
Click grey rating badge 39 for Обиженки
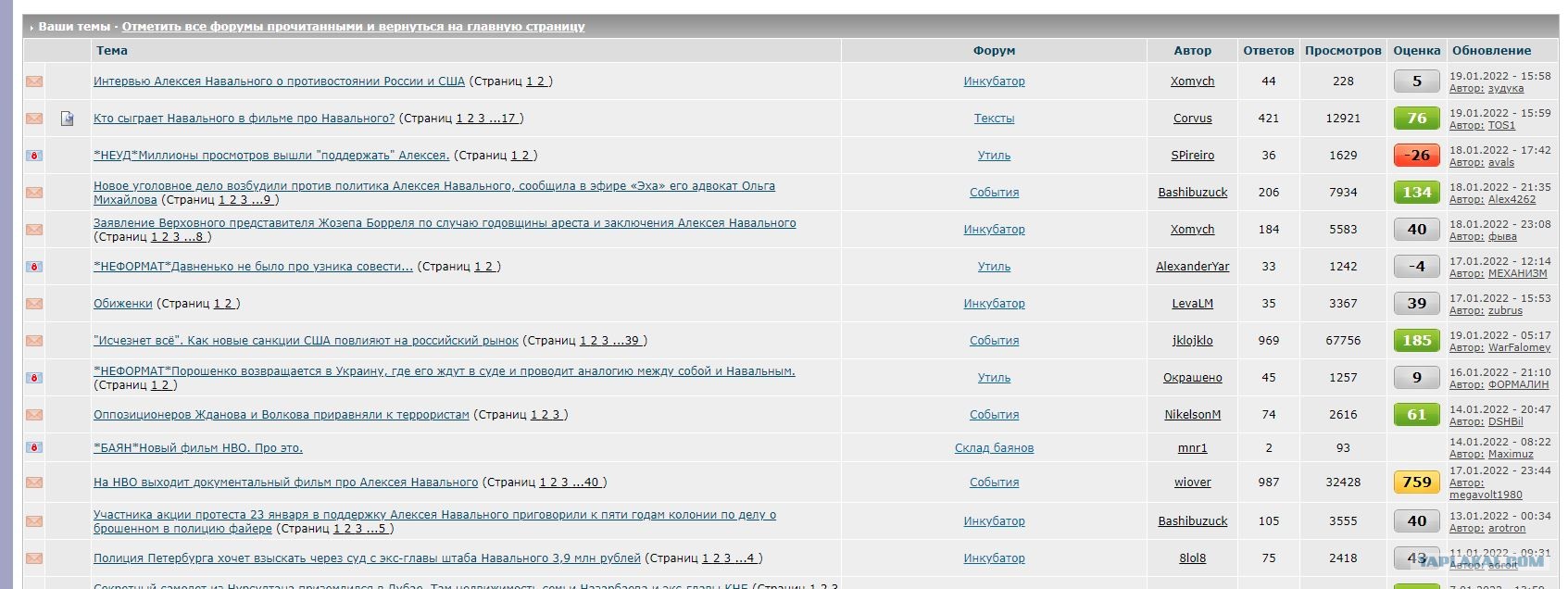[x=1417, y=304]
